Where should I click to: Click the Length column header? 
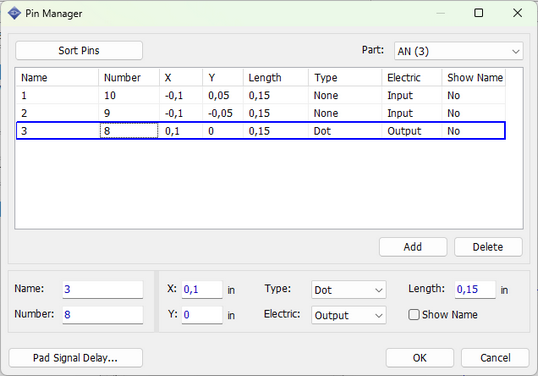(276, 78)
